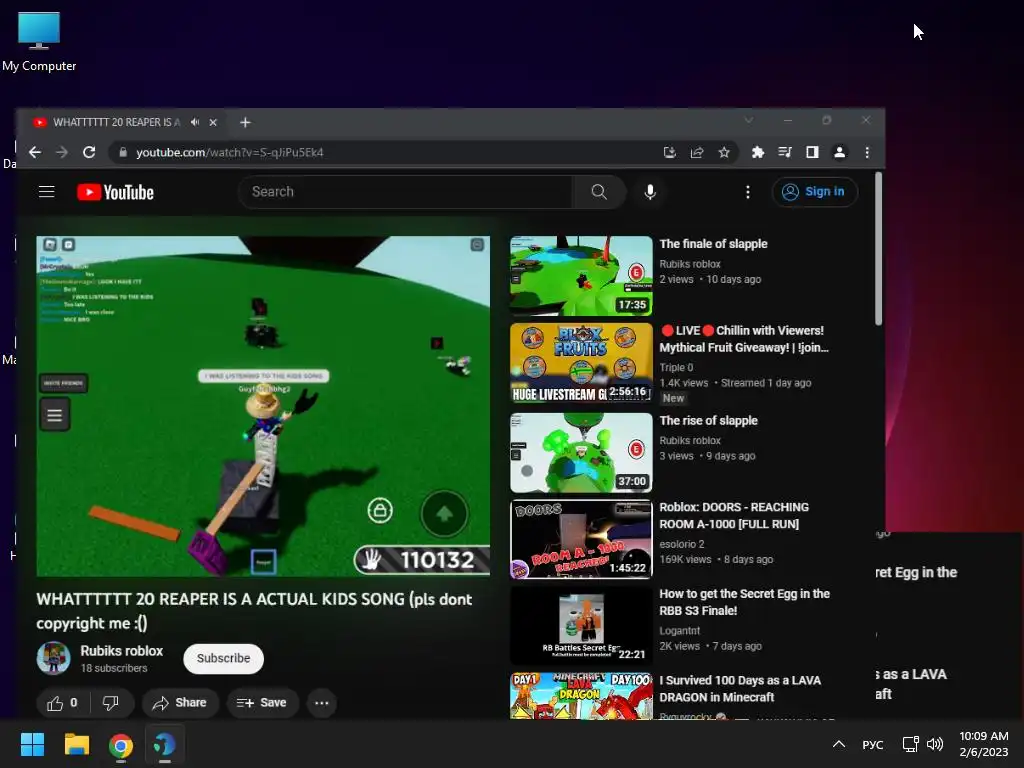The width and height of the screenshot is (1024, 768).
Task: Click the page vertical scrollbar
Action: [x=878, y=248]
